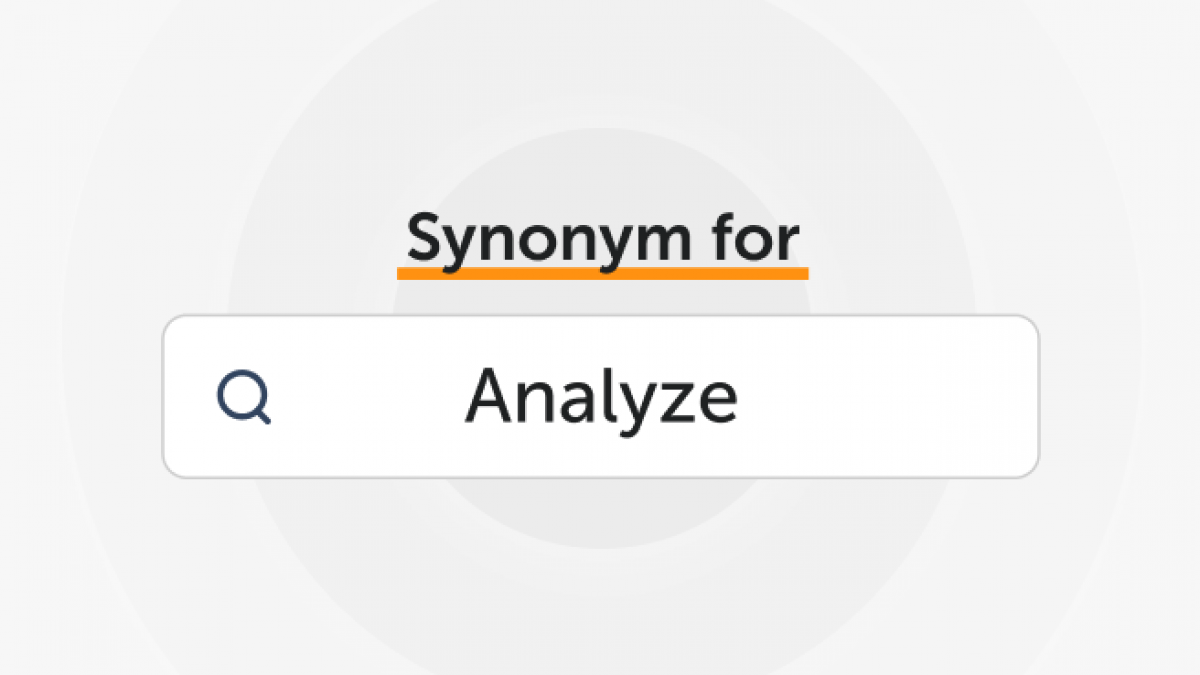Click the capital S in Synonym
The width and height of the screenshot is (1200, 675).
pyautogui.click(x=425, y=240)
